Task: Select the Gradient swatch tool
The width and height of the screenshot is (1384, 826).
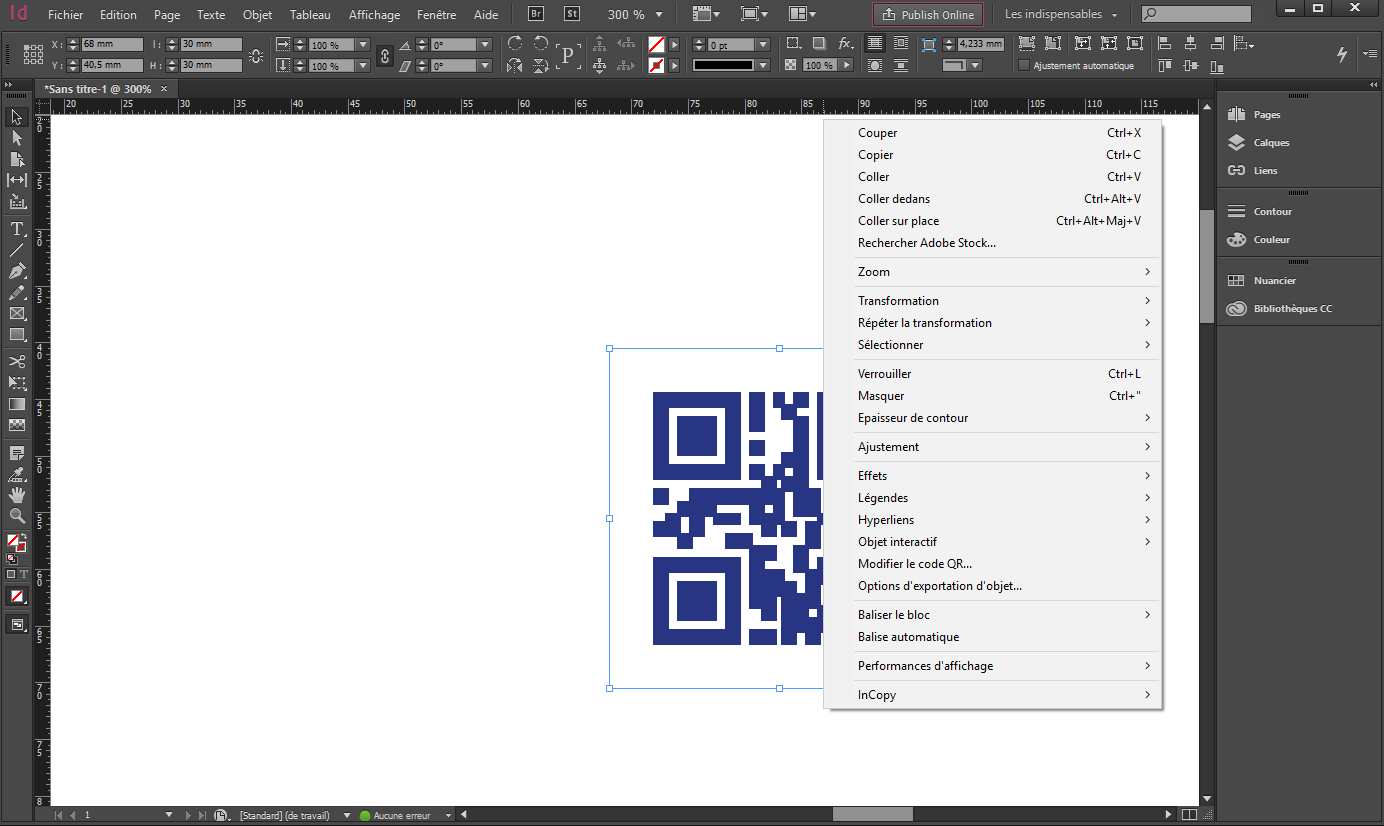Action: coord(16,403)
